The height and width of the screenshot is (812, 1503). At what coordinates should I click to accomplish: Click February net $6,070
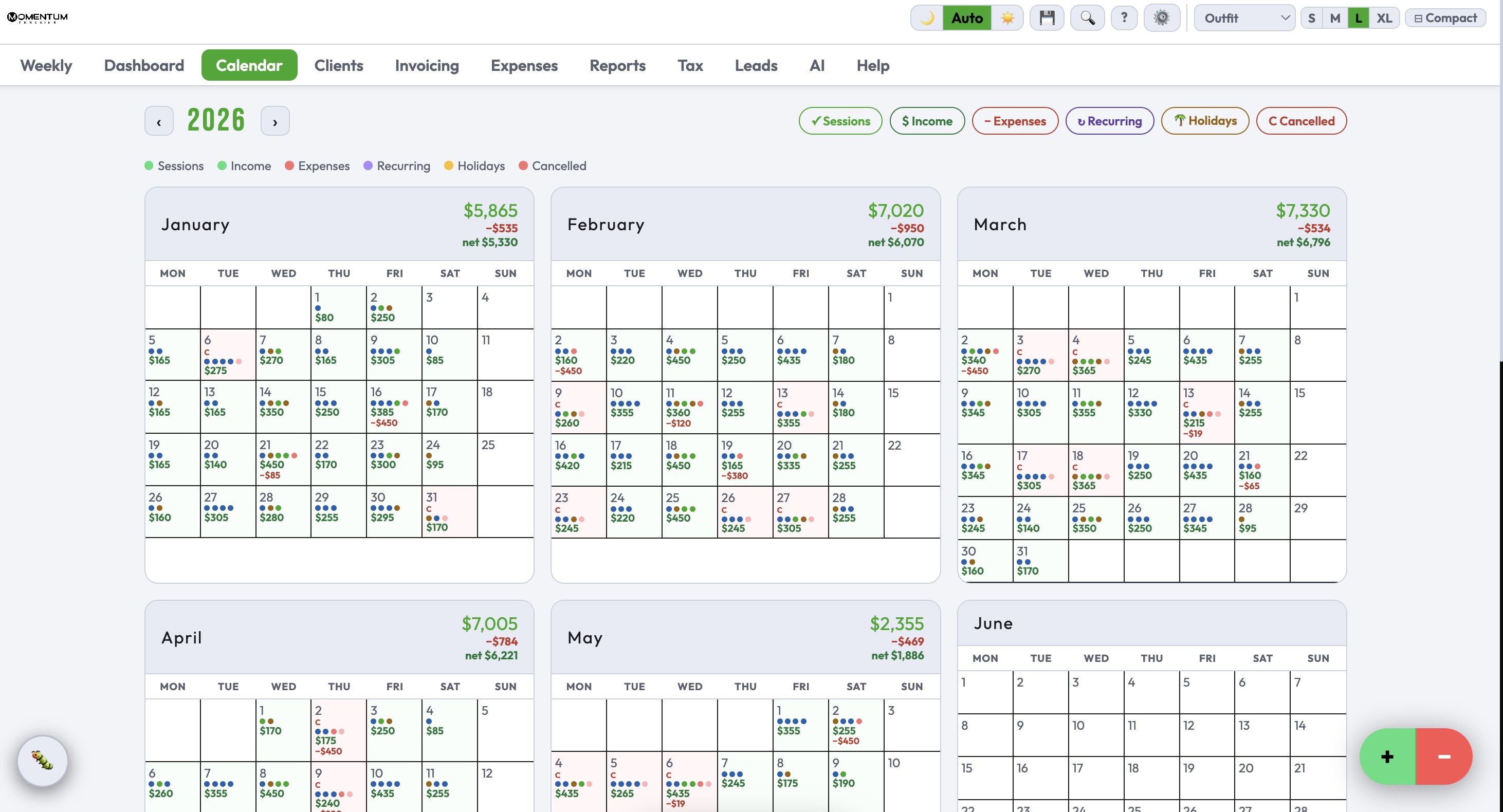coord(895,242)
